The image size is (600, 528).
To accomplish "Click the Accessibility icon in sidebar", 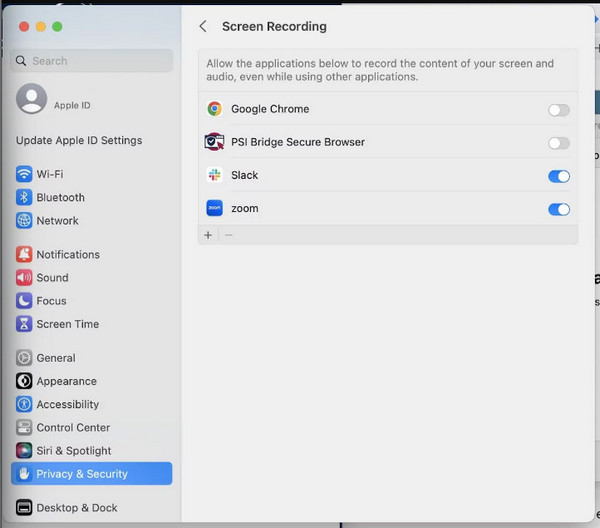I will [24, 404].
